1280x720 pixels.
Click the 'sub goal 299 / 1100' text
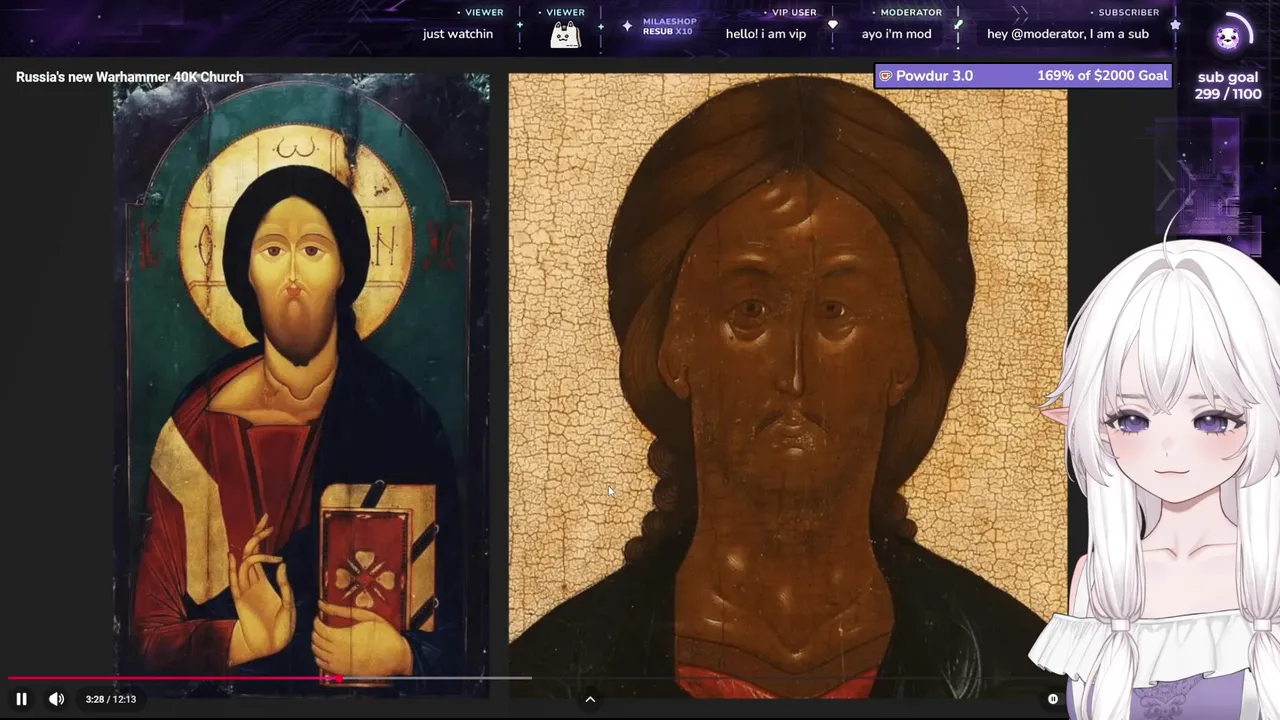(x=1228, y=86)
